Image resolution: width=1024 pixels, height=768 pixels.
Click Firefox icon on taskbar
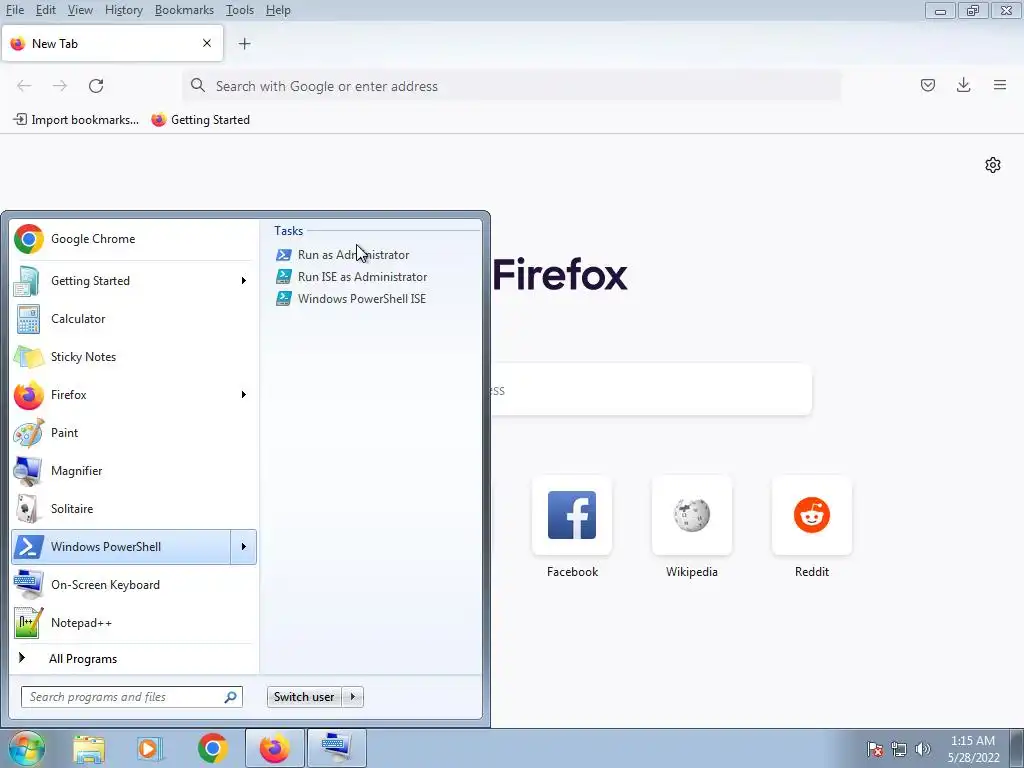coord(274,748)
